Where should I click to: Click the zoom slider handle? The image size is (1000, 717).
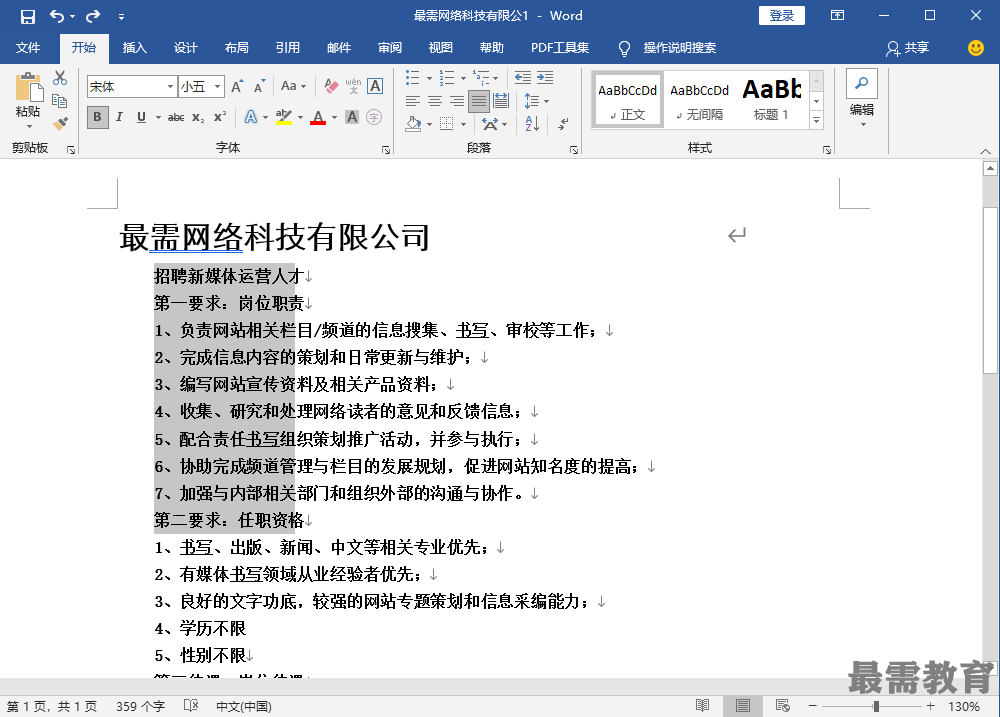click(876, 706)
